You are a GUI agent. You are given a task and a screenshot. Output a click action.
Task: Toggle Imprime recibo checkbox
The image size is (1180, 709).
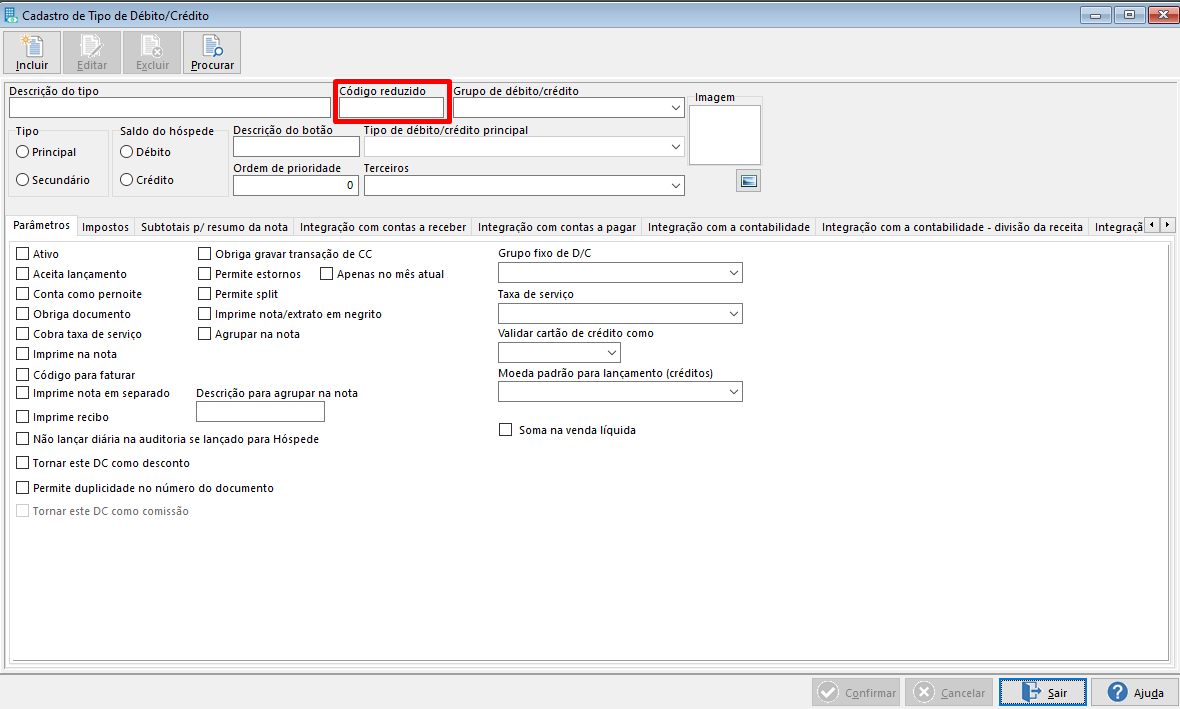pyautogui.click(x=23, y=416)
